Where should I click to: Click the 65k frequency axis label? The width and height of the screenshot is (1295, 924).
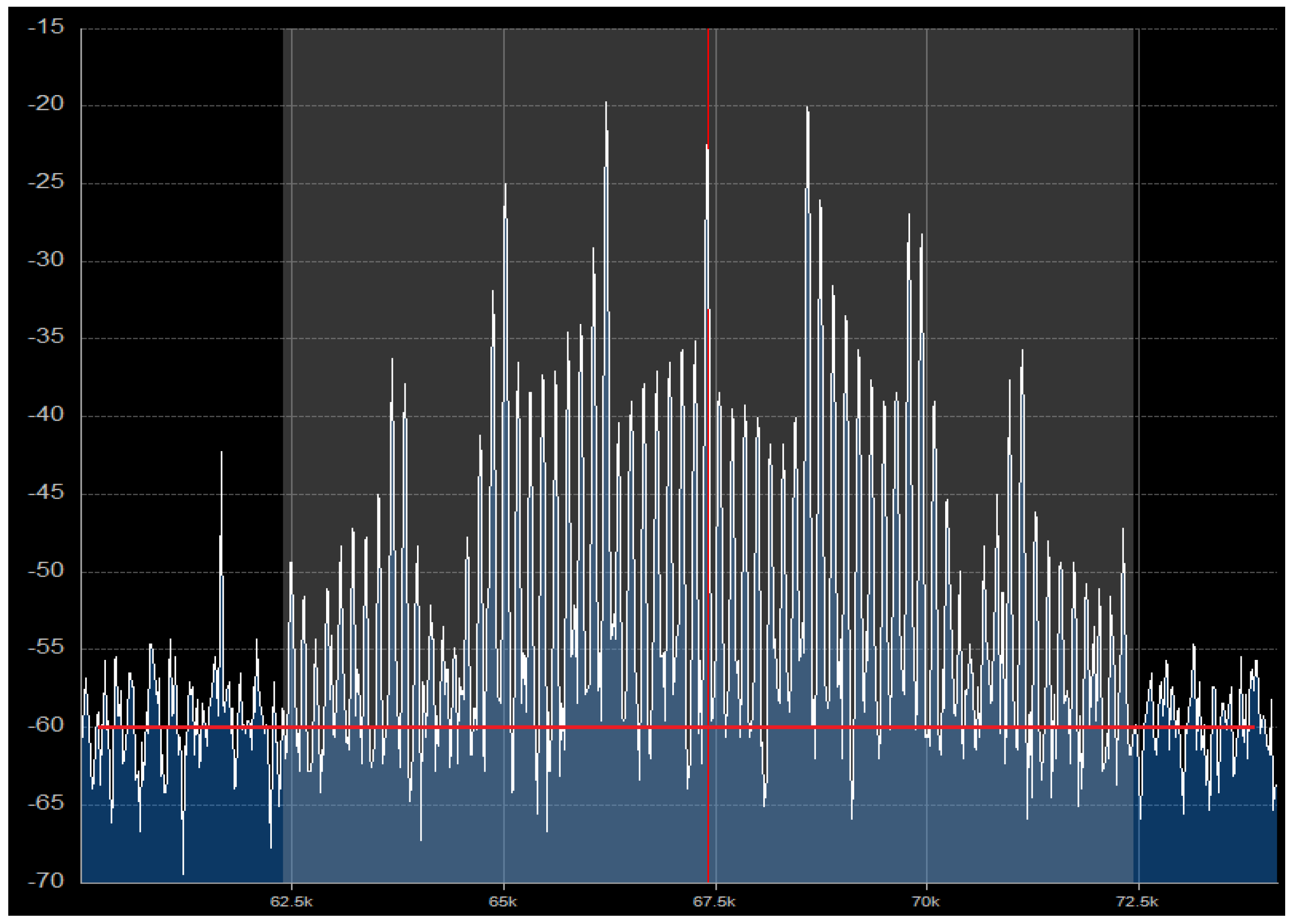click(x=503, y=902)
